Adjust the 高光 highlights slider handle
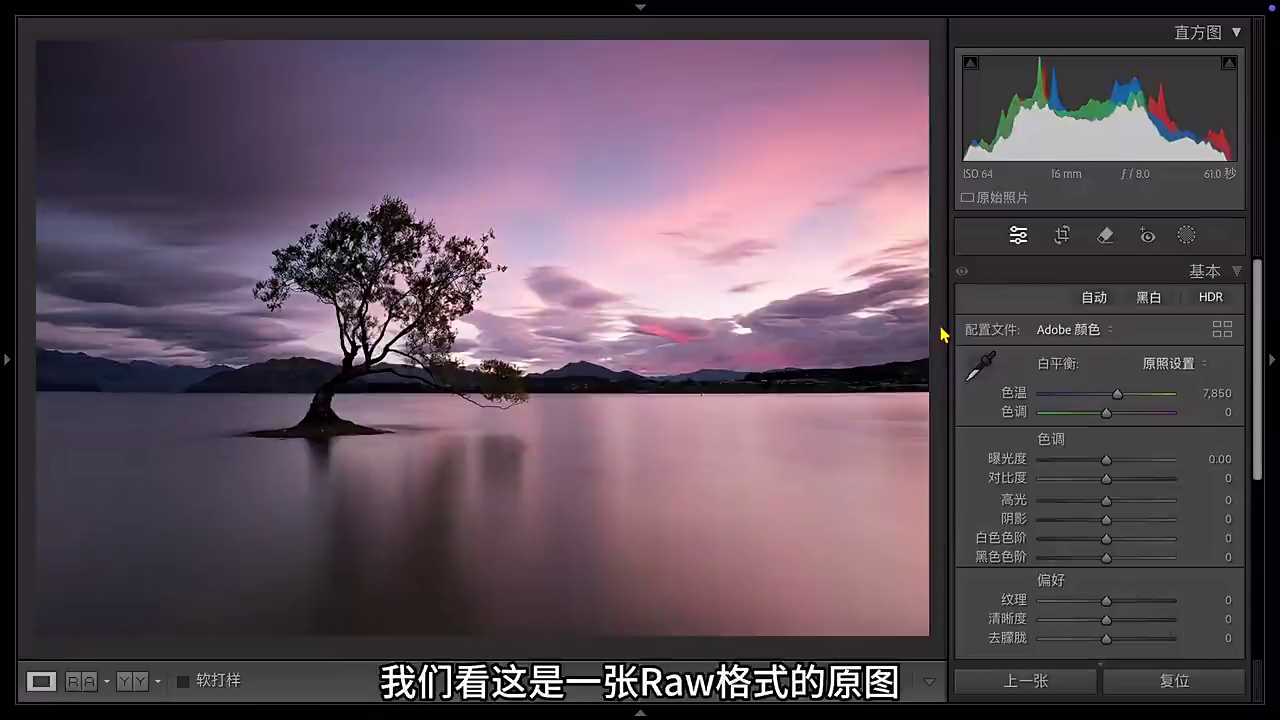 [x=1106, y=501]
